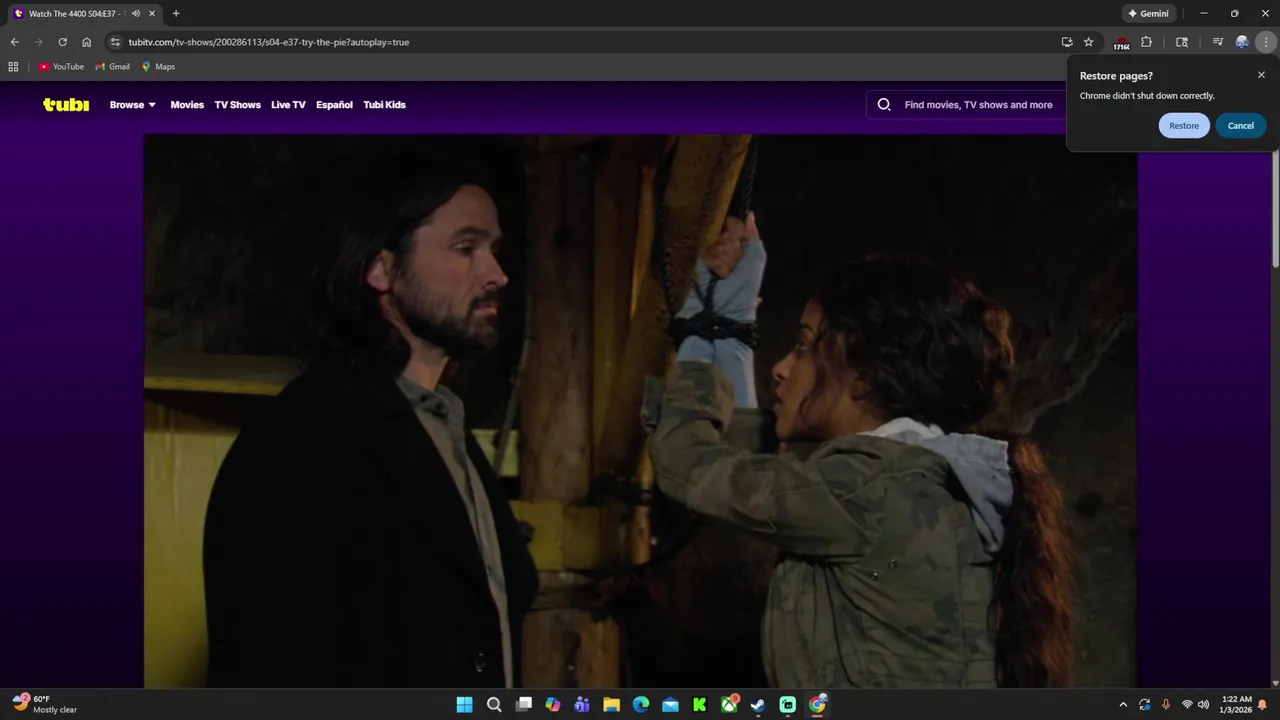This screenshot has width=1280, height=720.
Task: Open the Chrome apps grid in bookmarks bar
Action: coord(13,67)
